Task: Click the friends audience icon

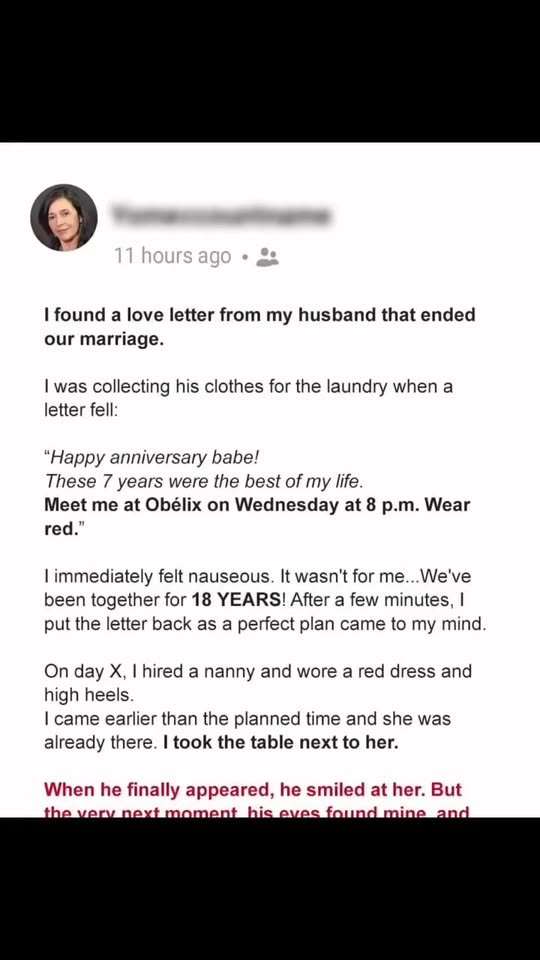Action: coord(267,257)
